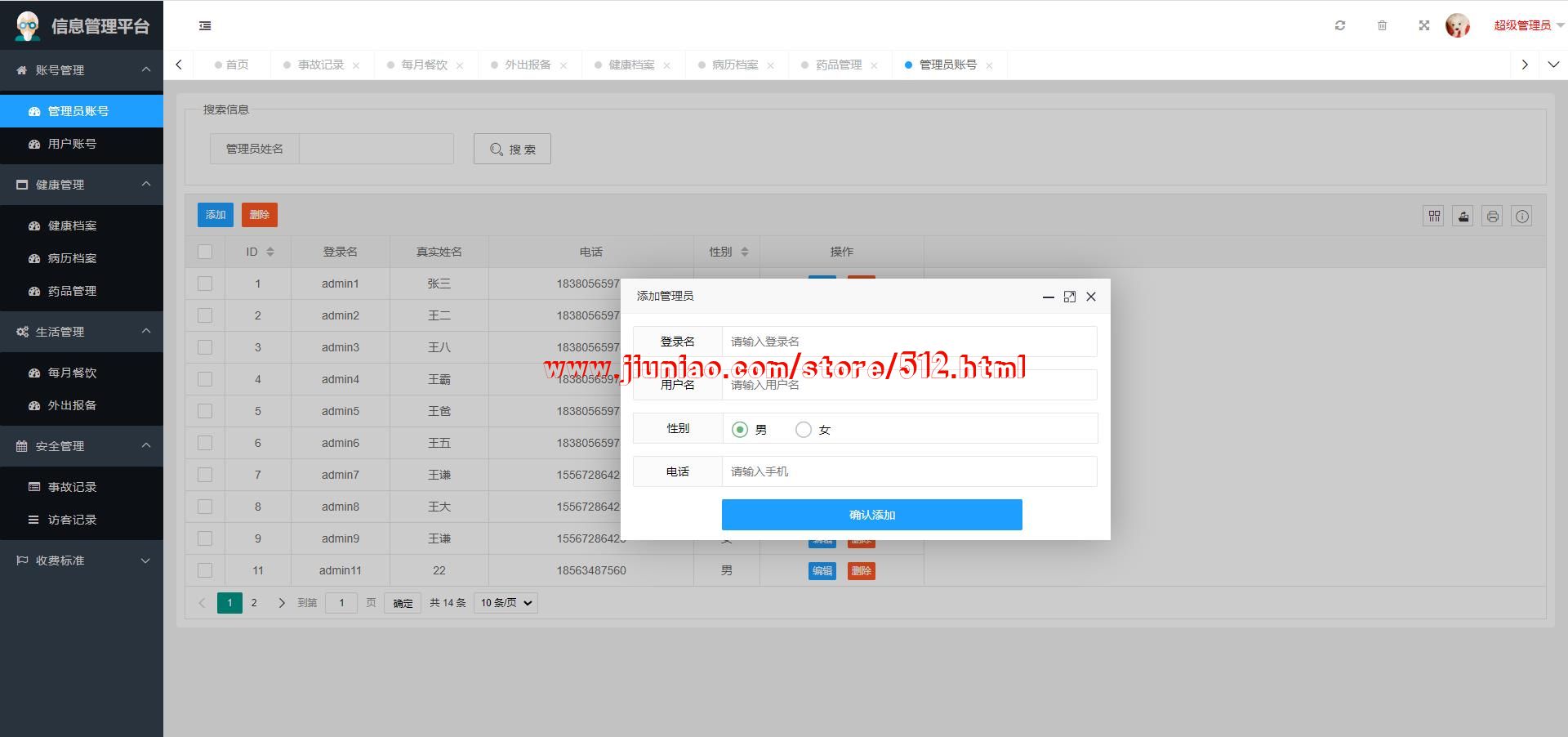
Task: Click the refresh icon in top bar
Action: (x=1340, y=25)
